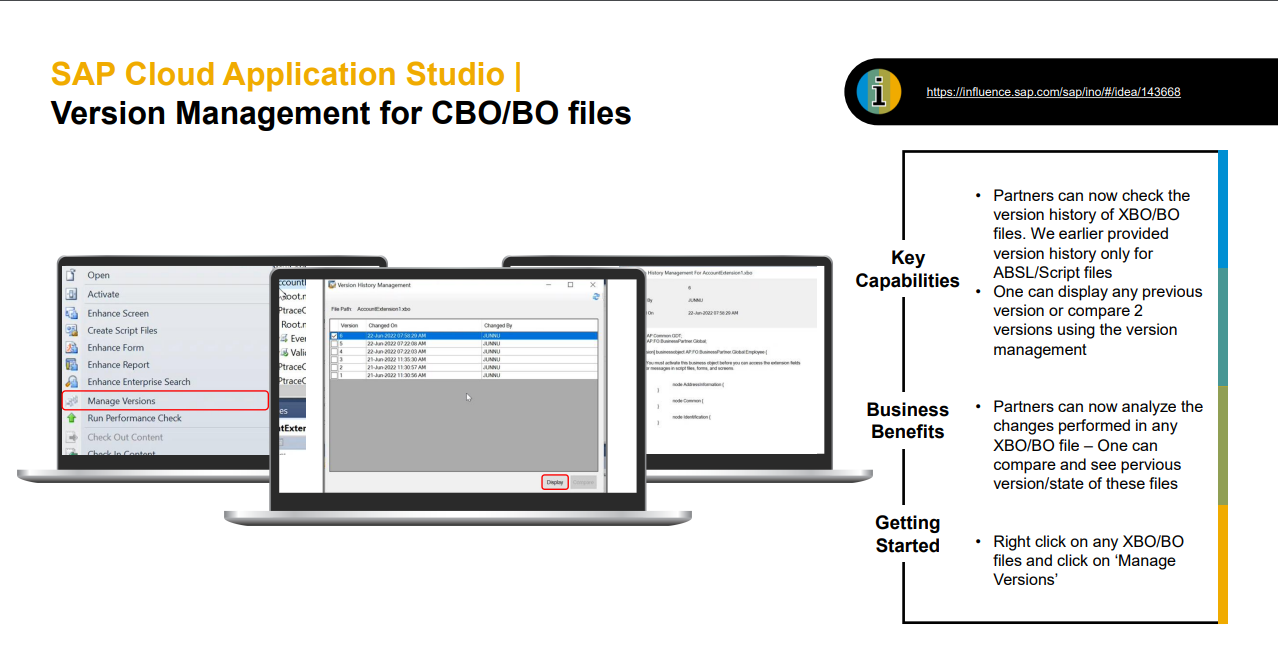The width and height of the screenshot is (1278, 662).
Task: Click the Changed On column header
Action: click(382, 326)
